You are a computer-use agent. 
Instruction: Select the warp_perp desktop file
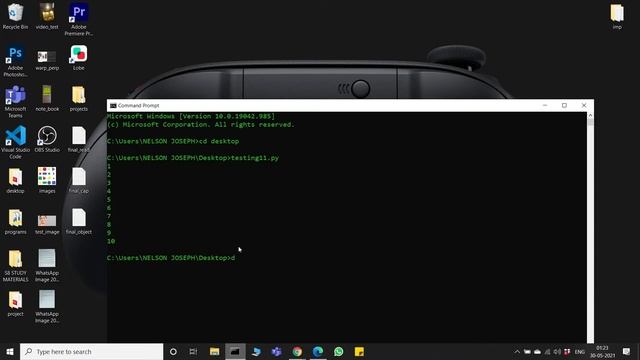coord(47,60)
